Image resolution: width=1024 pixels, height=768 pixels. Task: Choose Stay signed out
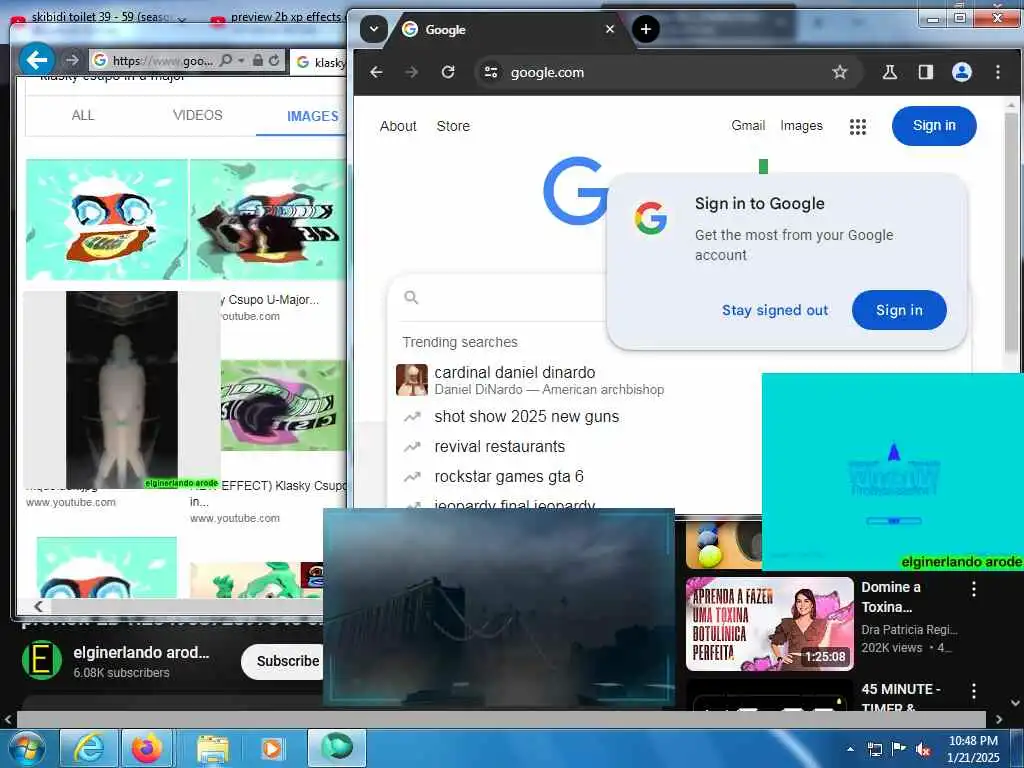[x=775, y=310]
